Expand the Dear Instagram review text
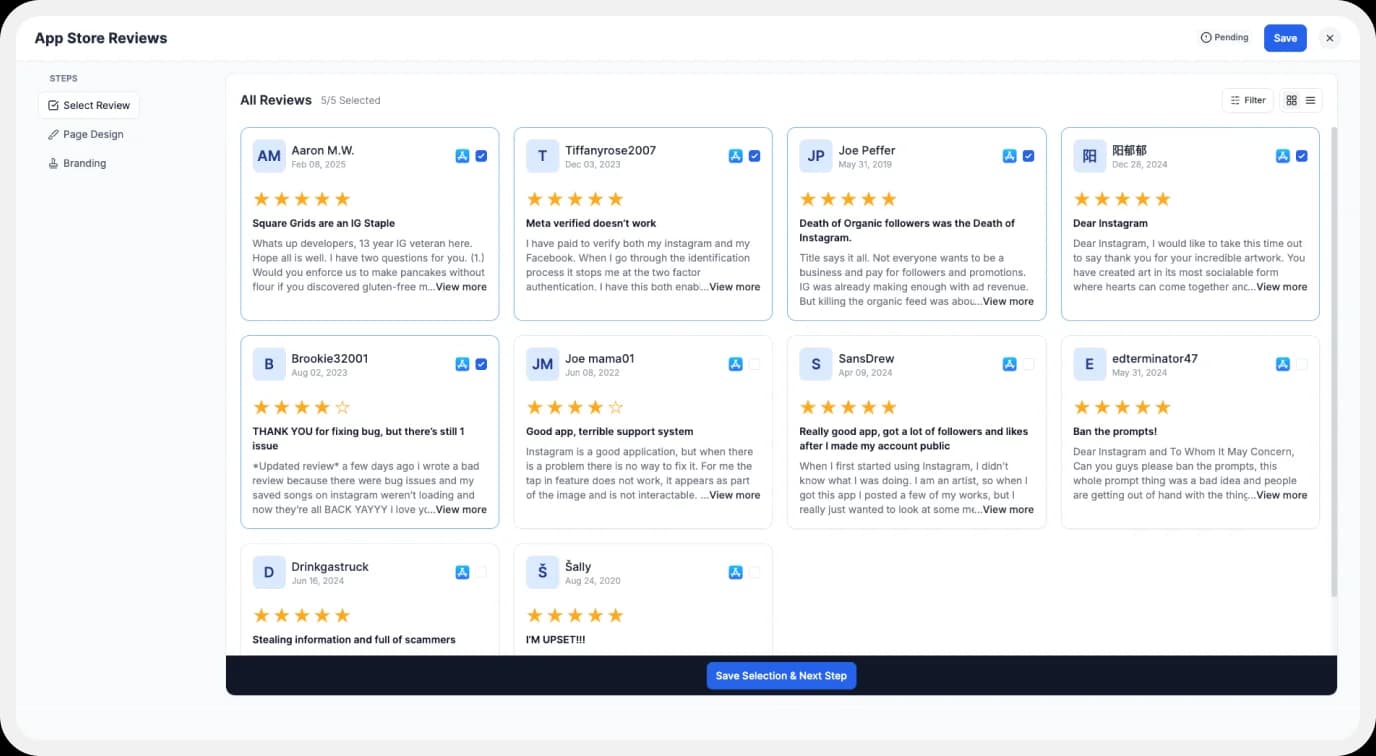Viewport: 1376px width, 756px height. coord(1281,287)
